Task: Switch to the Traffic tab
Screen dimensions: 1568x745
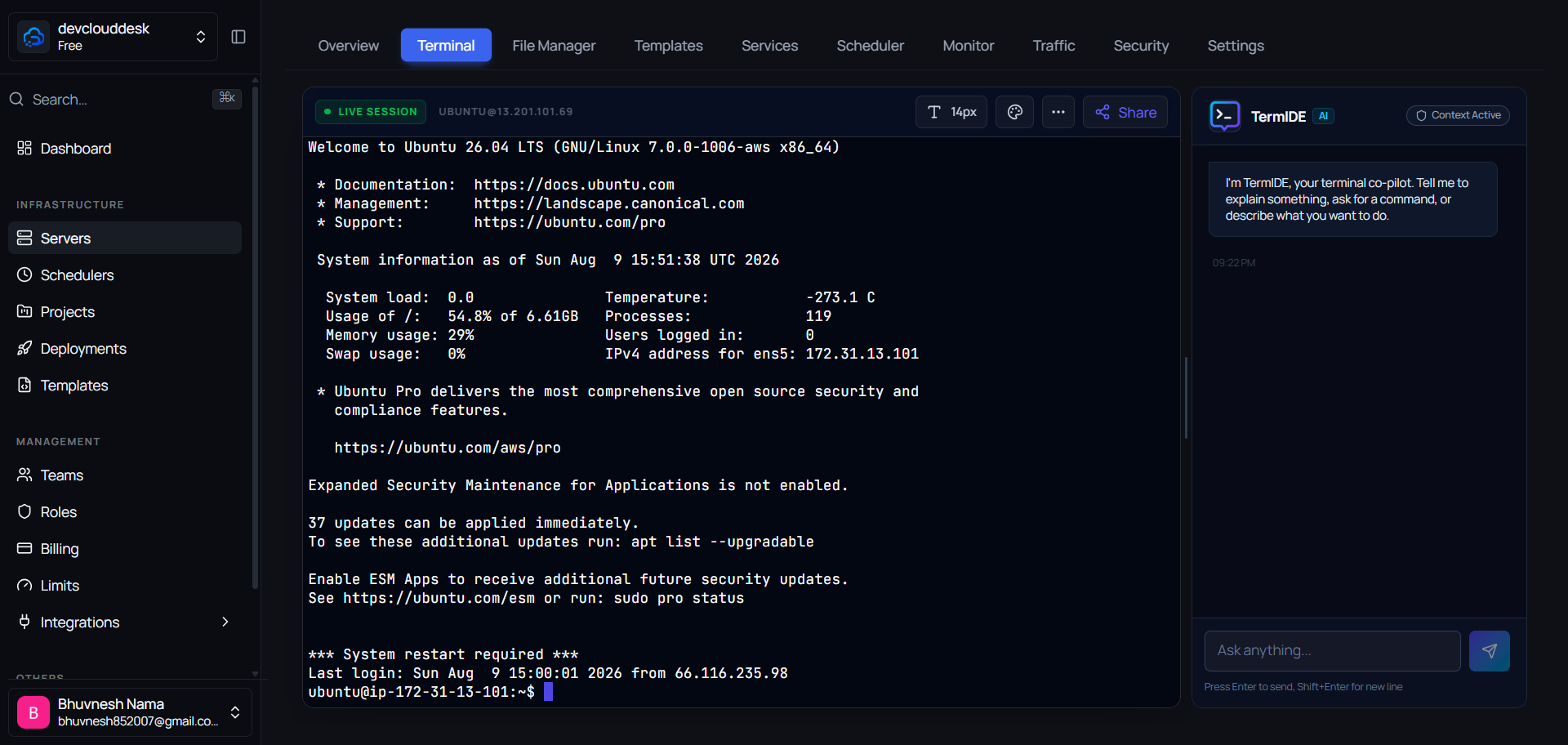Action: click(x=1053, y=46)
